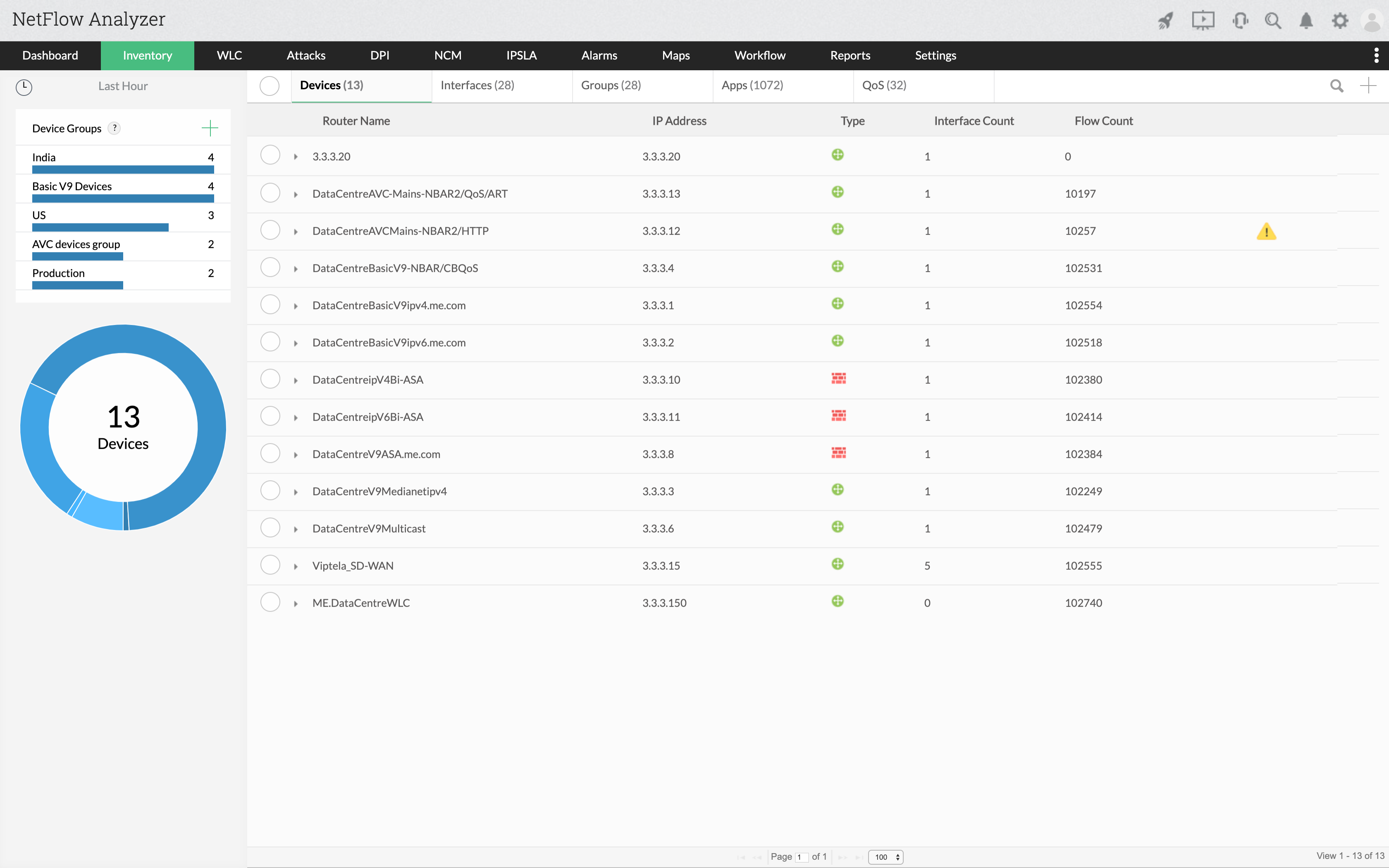Image resolution: width=1389 pixels, height=868 pixels.
Task: Click the warning icon on DataCentreAVCMains-NBAR2/HTTP row
Action: [1267, 231]
